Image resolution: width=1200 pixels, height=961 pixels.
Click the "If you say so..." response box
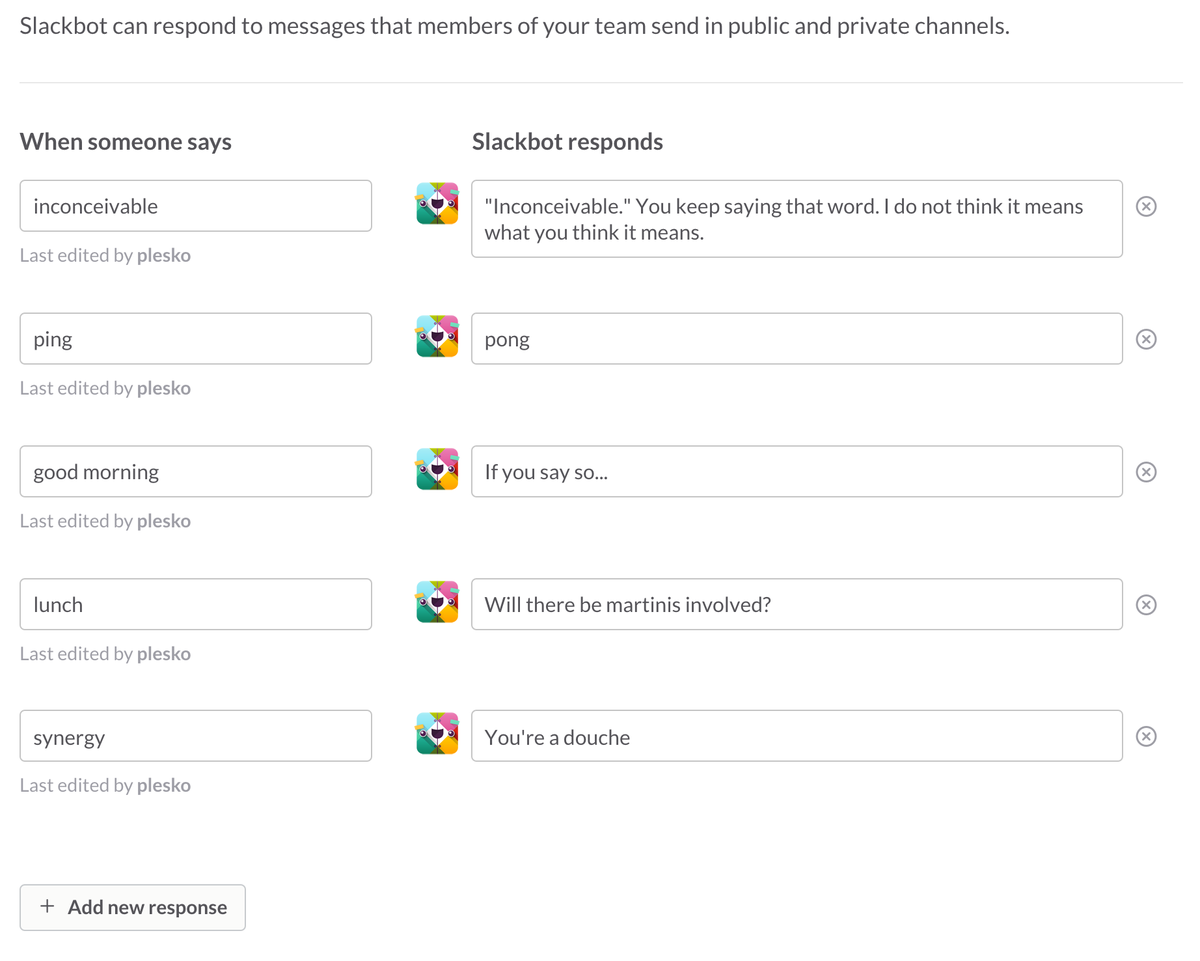click(x=797, y=471)
